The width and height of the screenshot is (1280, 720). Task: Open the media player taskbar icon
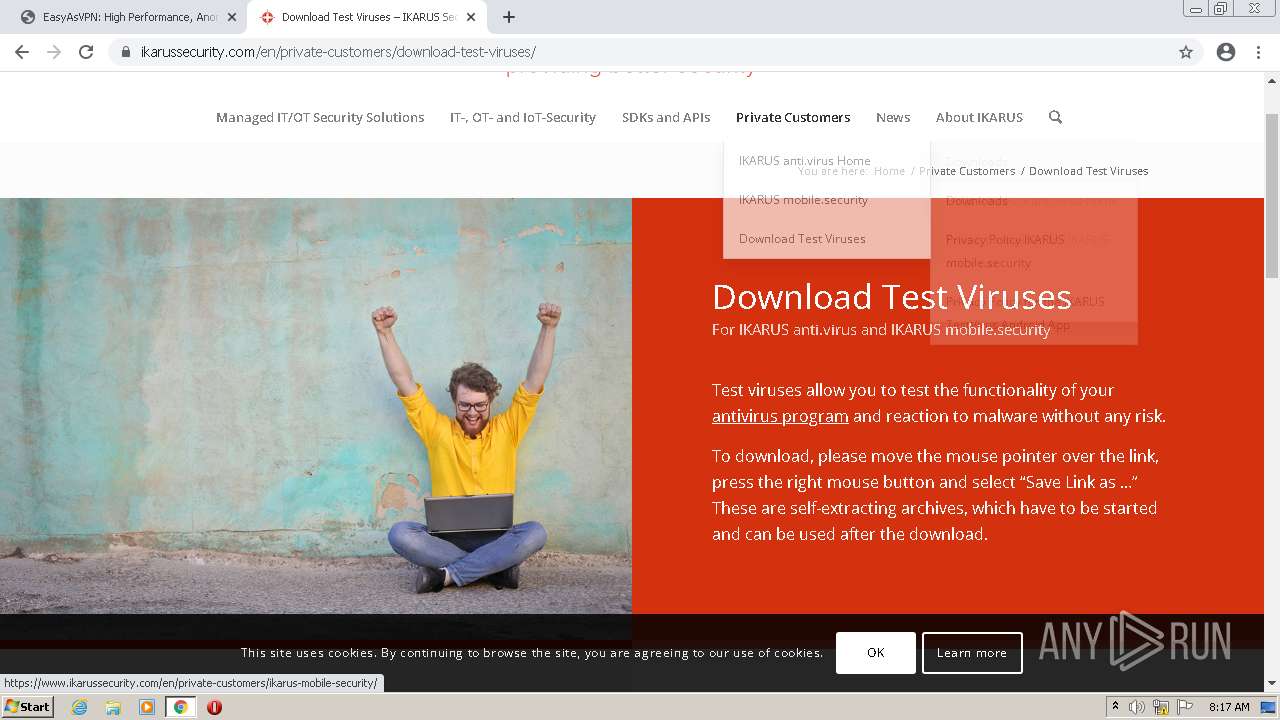(147, 707)
